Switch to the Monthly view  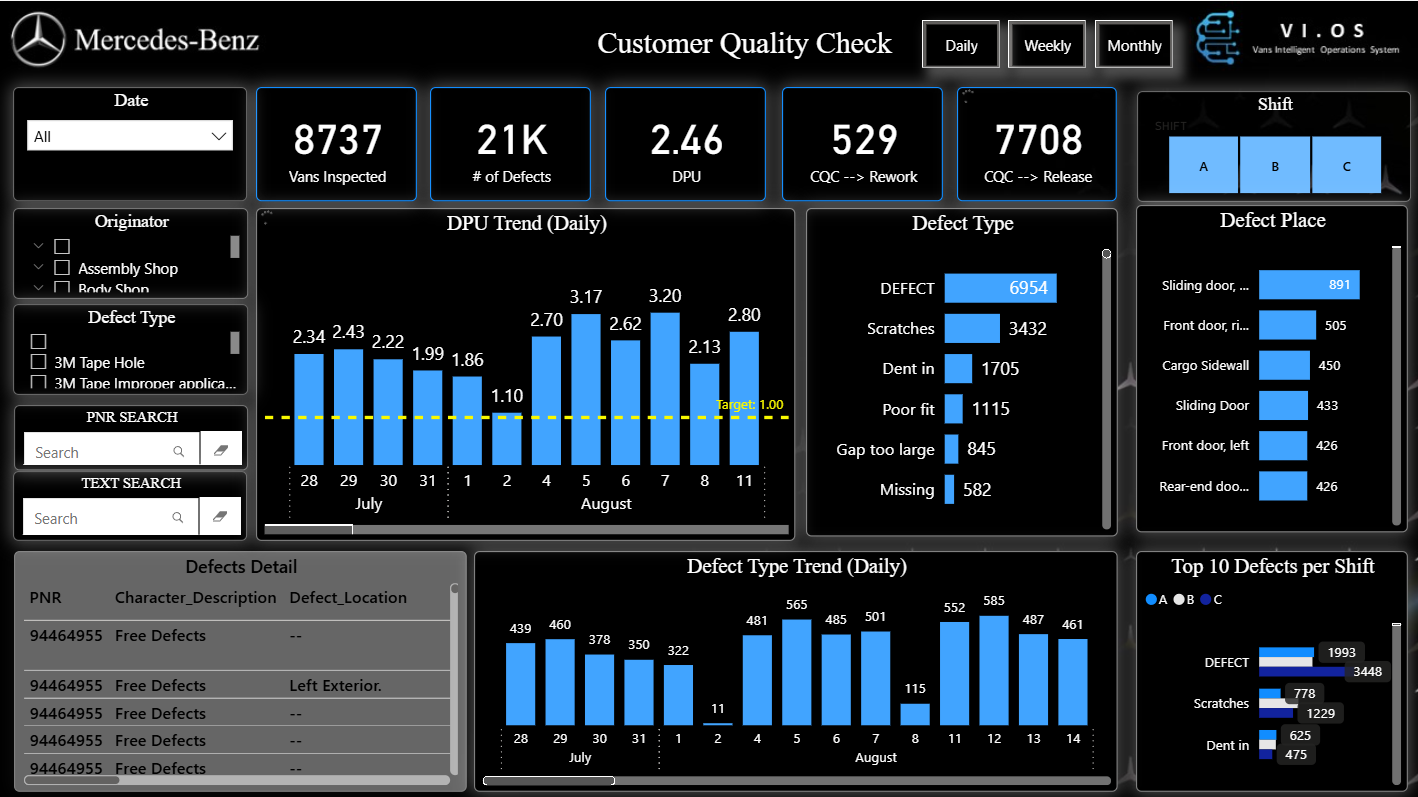click(x=1134, y=44)
